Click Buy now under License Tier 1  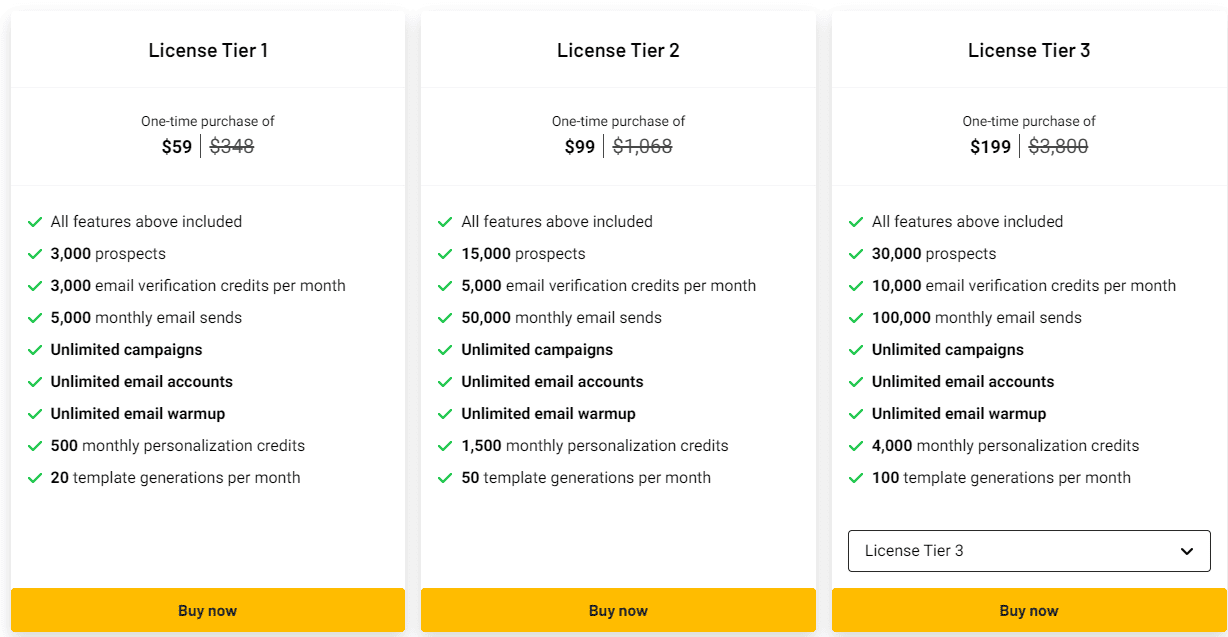point(208,610)
